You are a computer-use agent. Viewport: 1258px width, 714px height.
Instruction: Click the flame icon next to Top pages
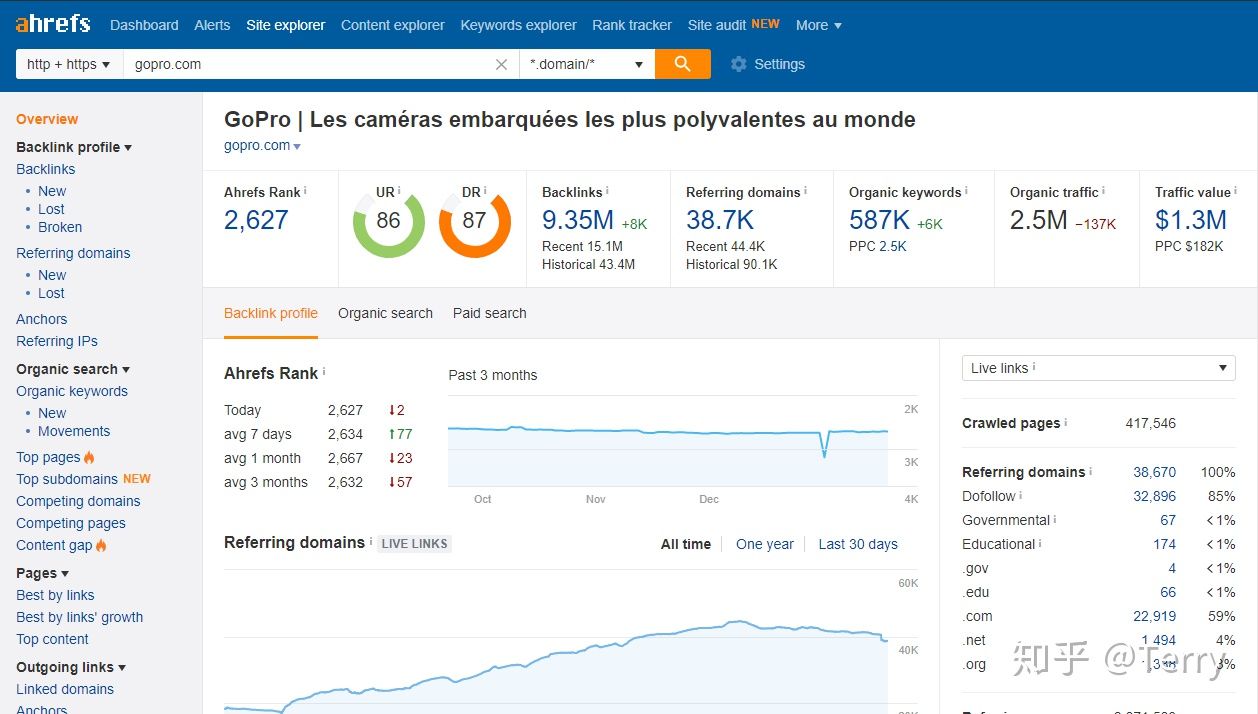(89, 457)
